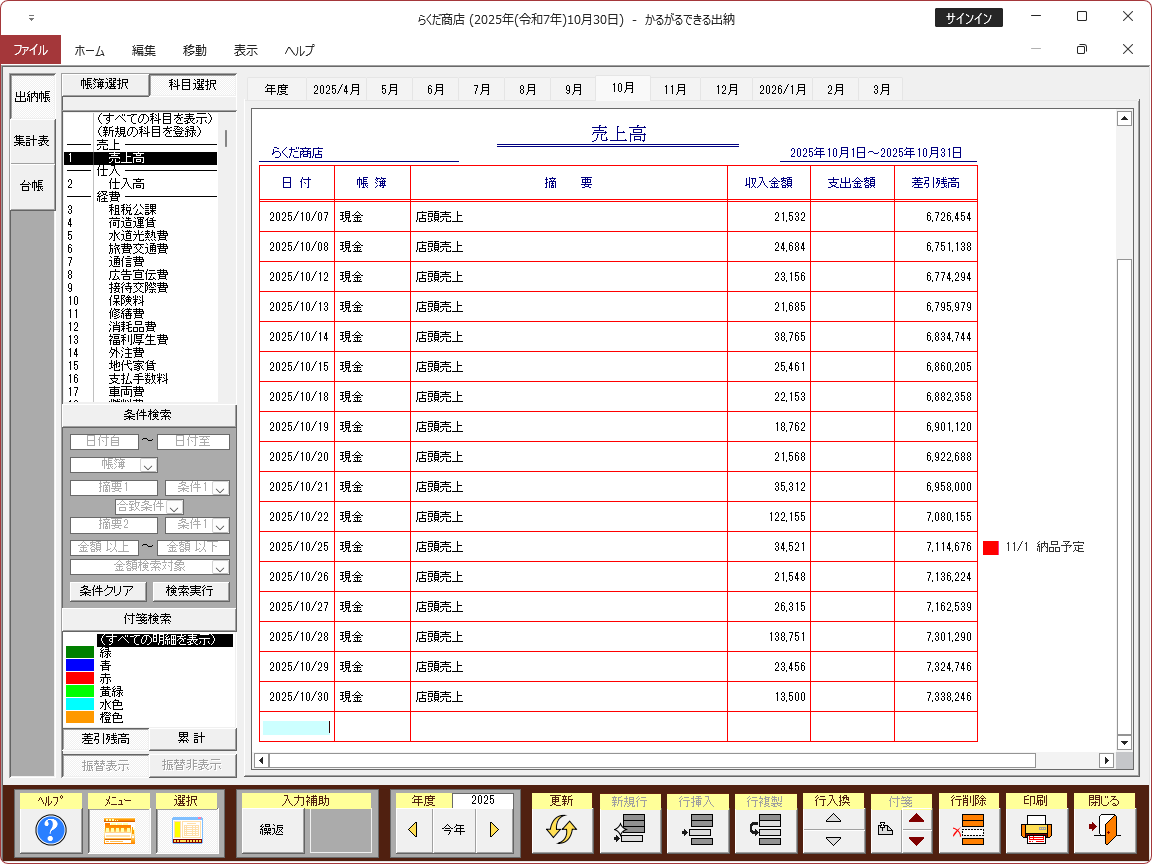Click the Update (更新) refresh arrows icon
This screenshot has height=864, width=1152.
coord(562,830)
